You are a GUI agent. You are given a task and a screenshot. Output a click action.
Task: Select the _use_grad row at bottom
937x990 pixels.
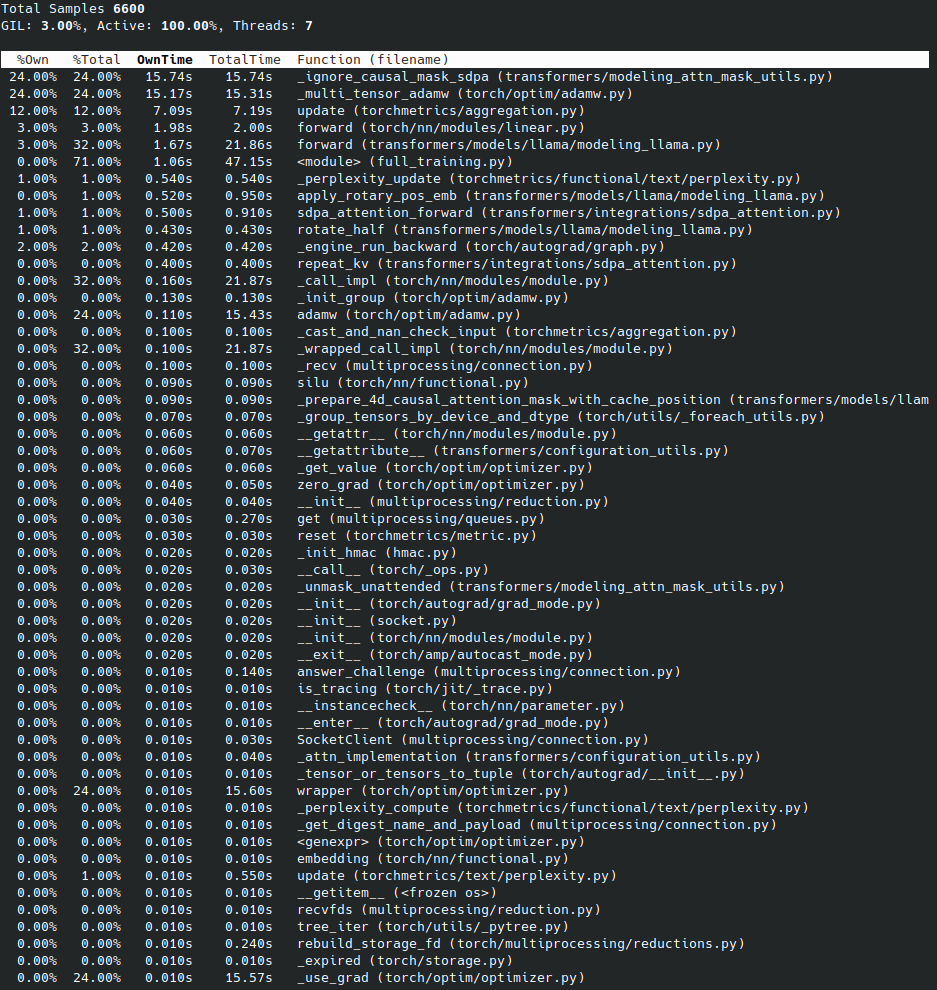(440, 978)
